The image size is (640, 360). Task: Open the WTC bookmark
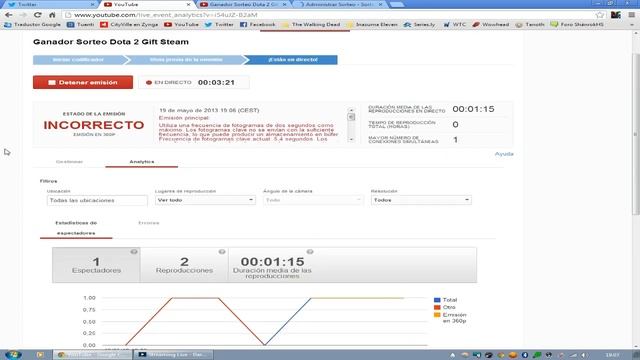454,24
